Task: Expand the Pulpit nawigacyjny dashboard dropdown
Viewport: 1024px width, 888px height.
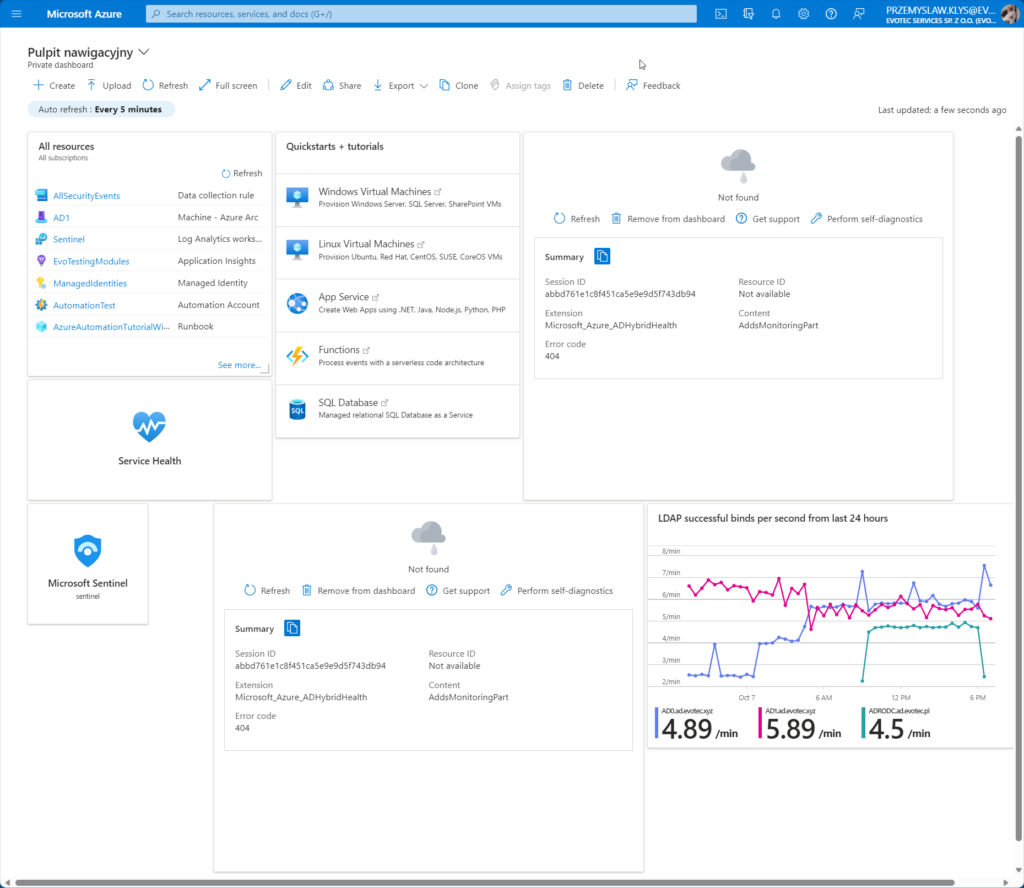Action: (x=144, y=51)
